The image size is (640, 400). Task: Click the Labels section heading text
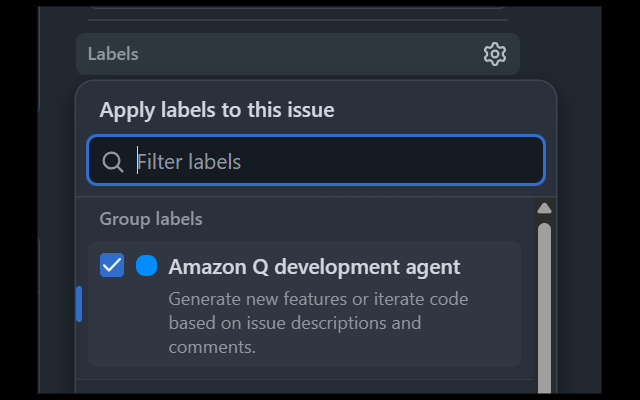113,54
